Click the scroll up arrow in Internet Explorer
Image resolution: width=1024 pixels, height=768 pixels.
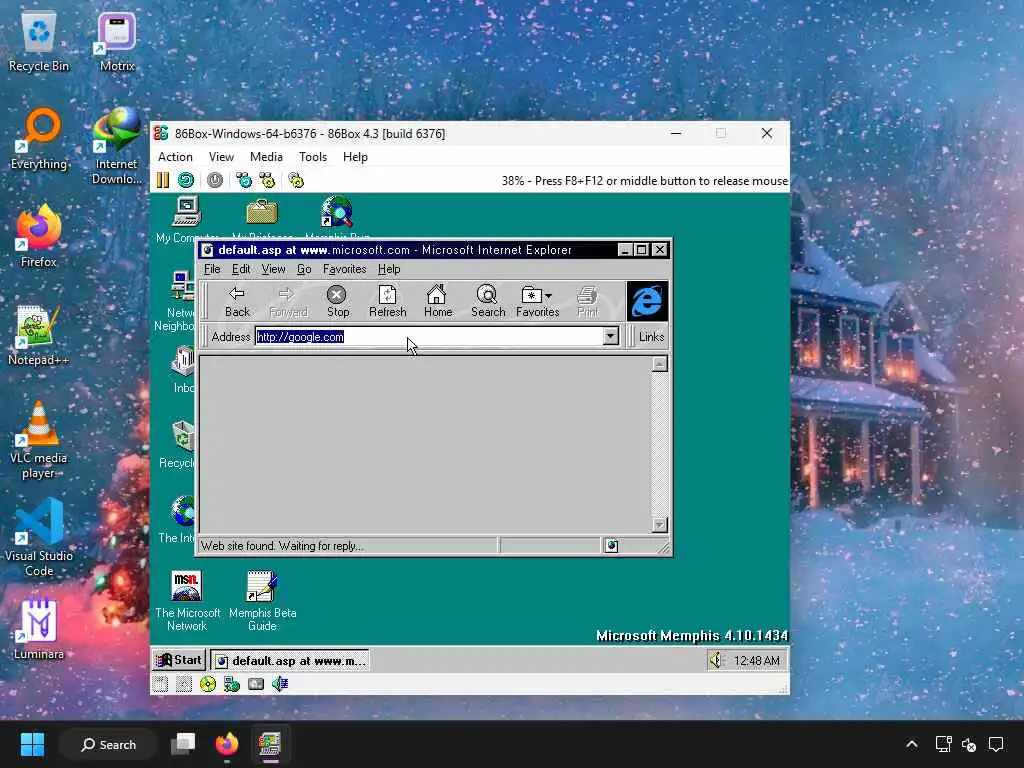[660, 364]
